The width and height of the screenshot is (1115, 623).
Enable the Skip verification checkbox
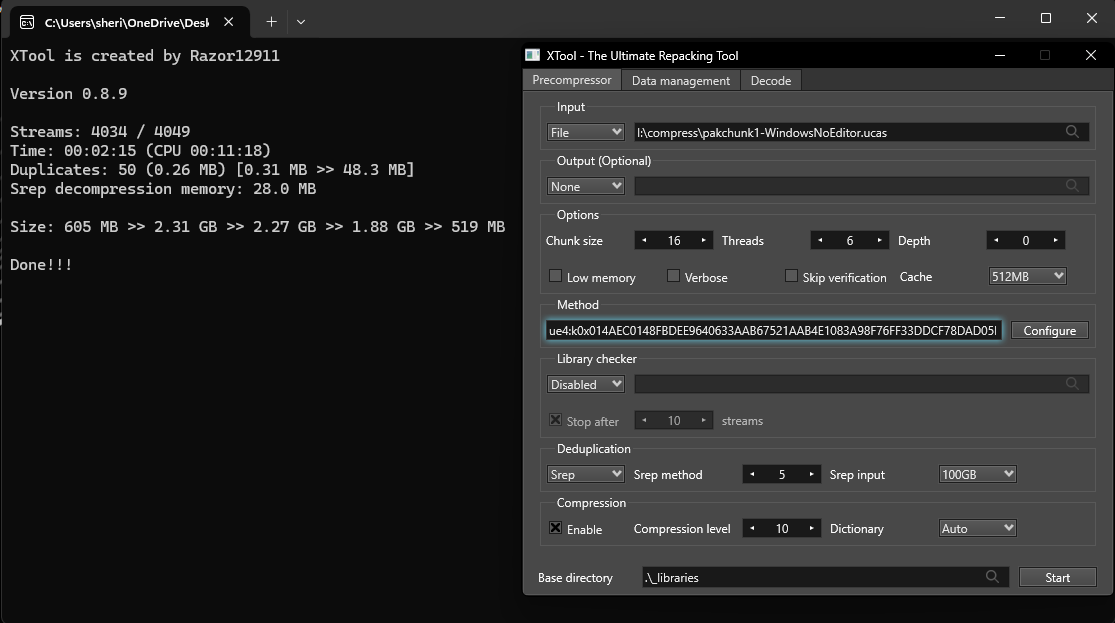(x=791, y=276)
